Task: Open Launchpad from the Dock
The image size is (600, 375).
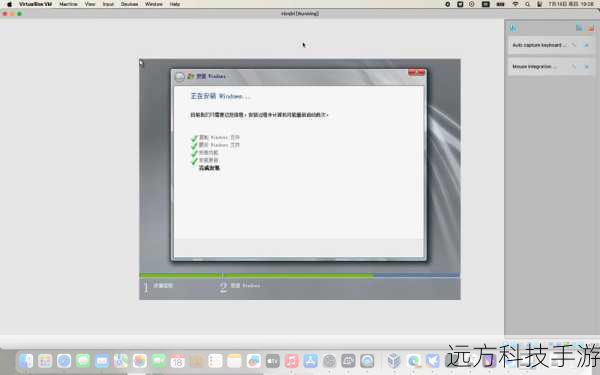Action: (45, 361)
